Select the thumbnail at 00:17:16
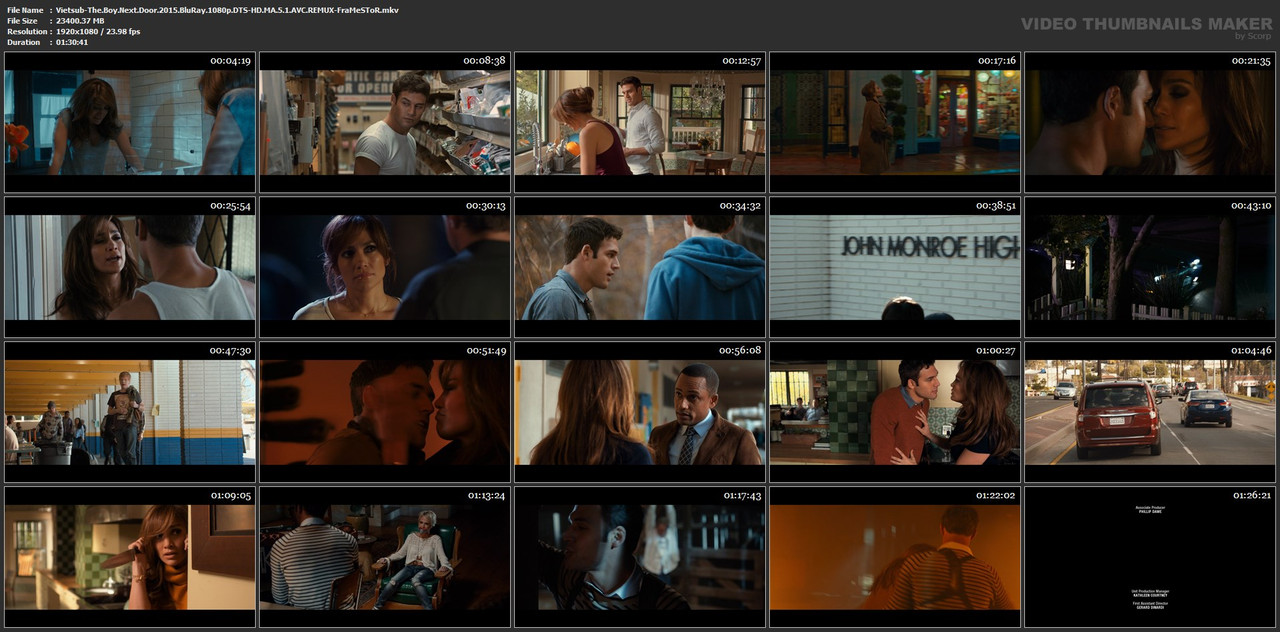Screen dimensions: 1280x632 pos(895,123)
